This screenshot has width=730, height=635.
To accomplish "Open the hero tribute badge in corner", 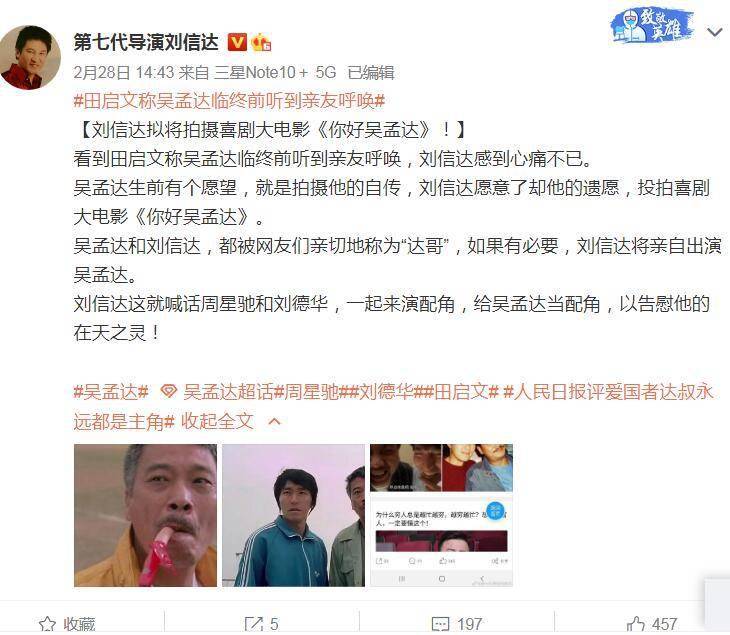I will pos(652,26).
